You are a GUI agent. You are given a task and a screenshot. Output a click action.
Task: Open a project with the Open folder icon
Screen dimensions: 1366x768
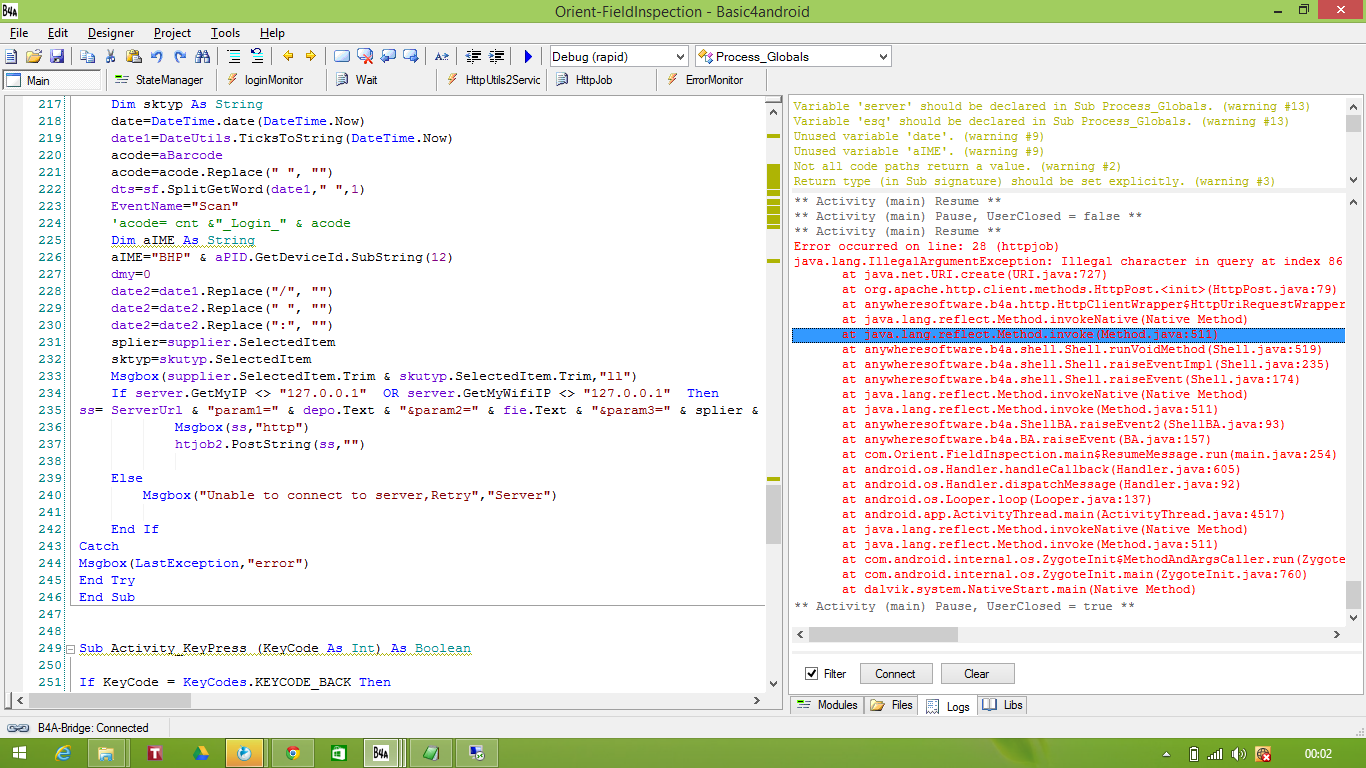click(x=35, y=56)
